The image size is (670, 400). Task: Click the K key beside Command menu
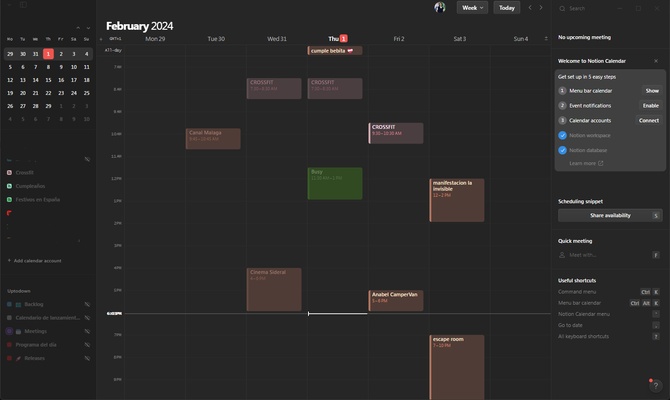[x=656, y=292]
